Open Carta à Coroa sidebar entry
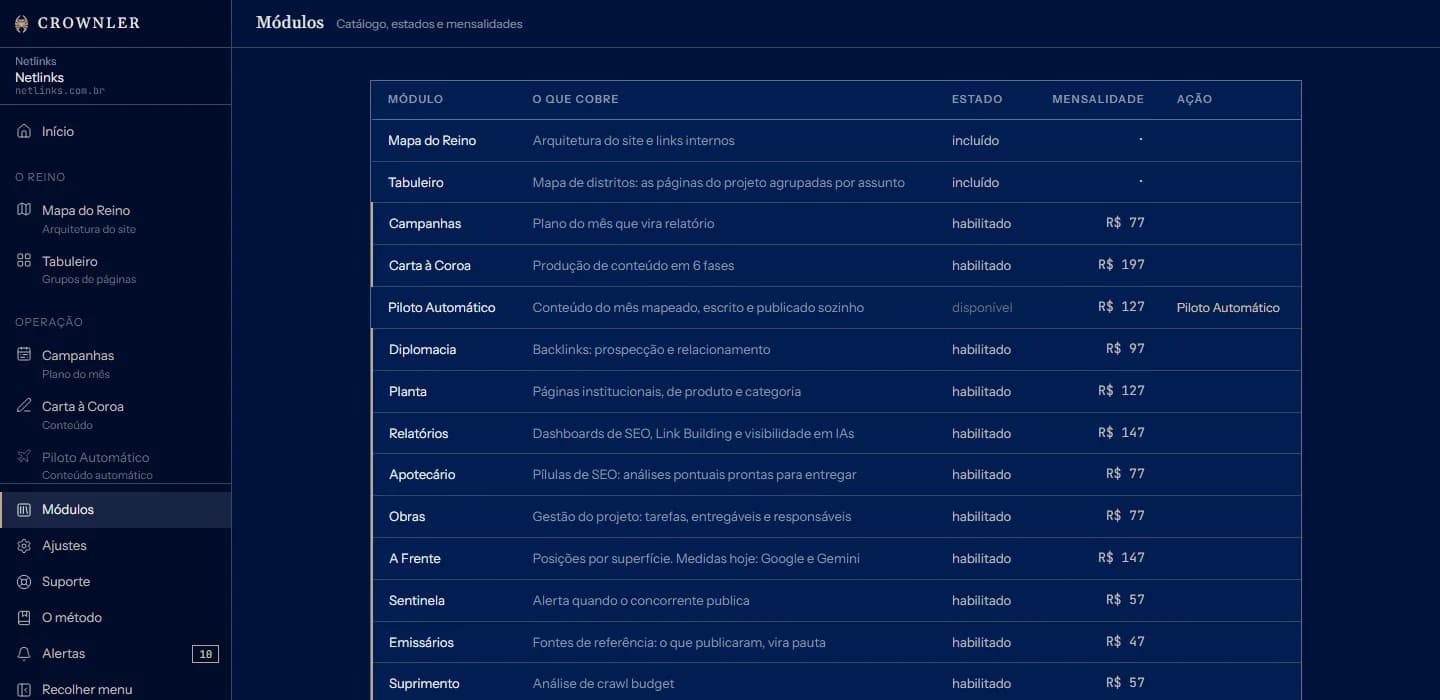The width and height of the screenshot is (1440, 700). 115,415
